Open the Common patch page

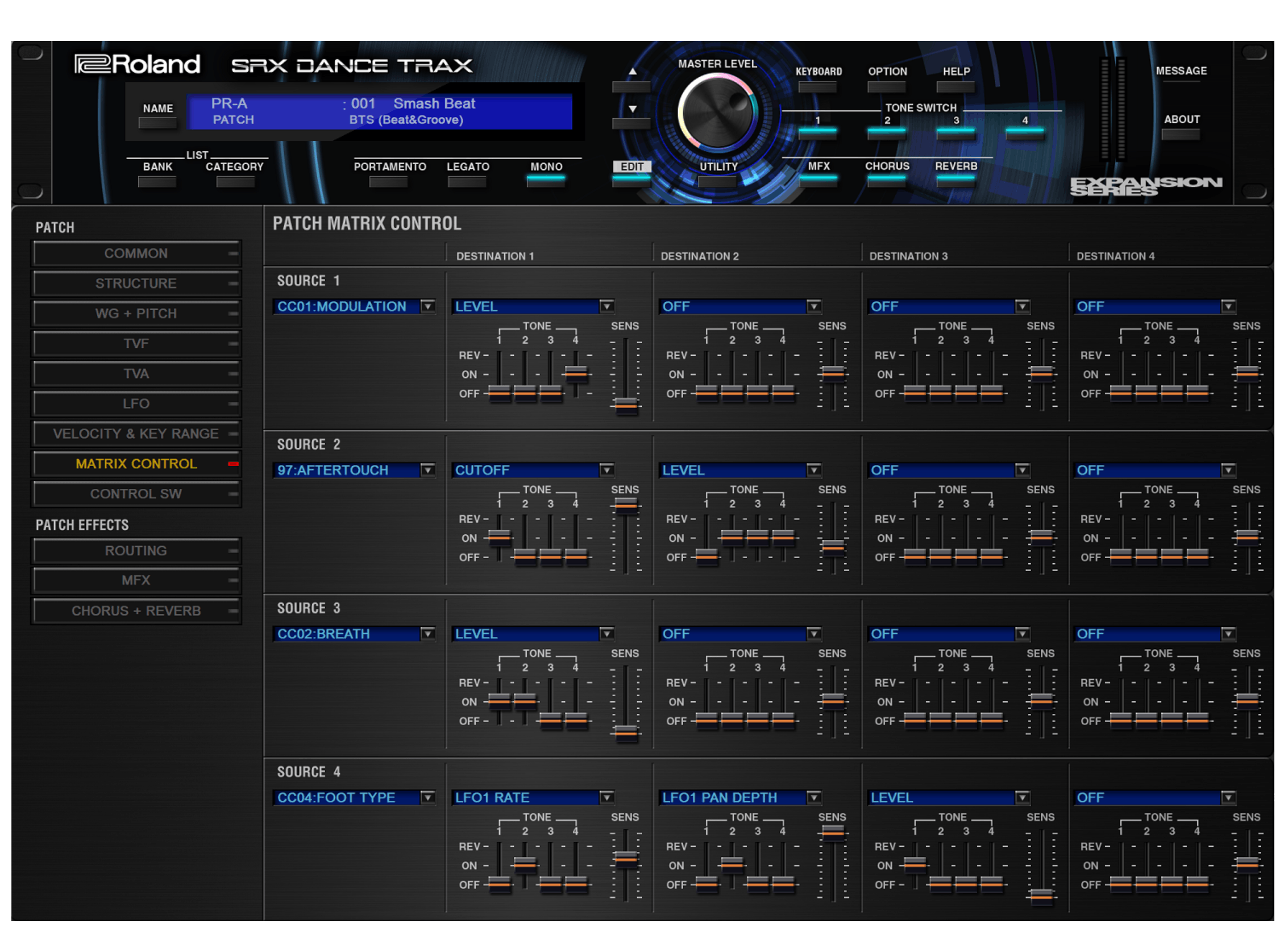(136, 253)
